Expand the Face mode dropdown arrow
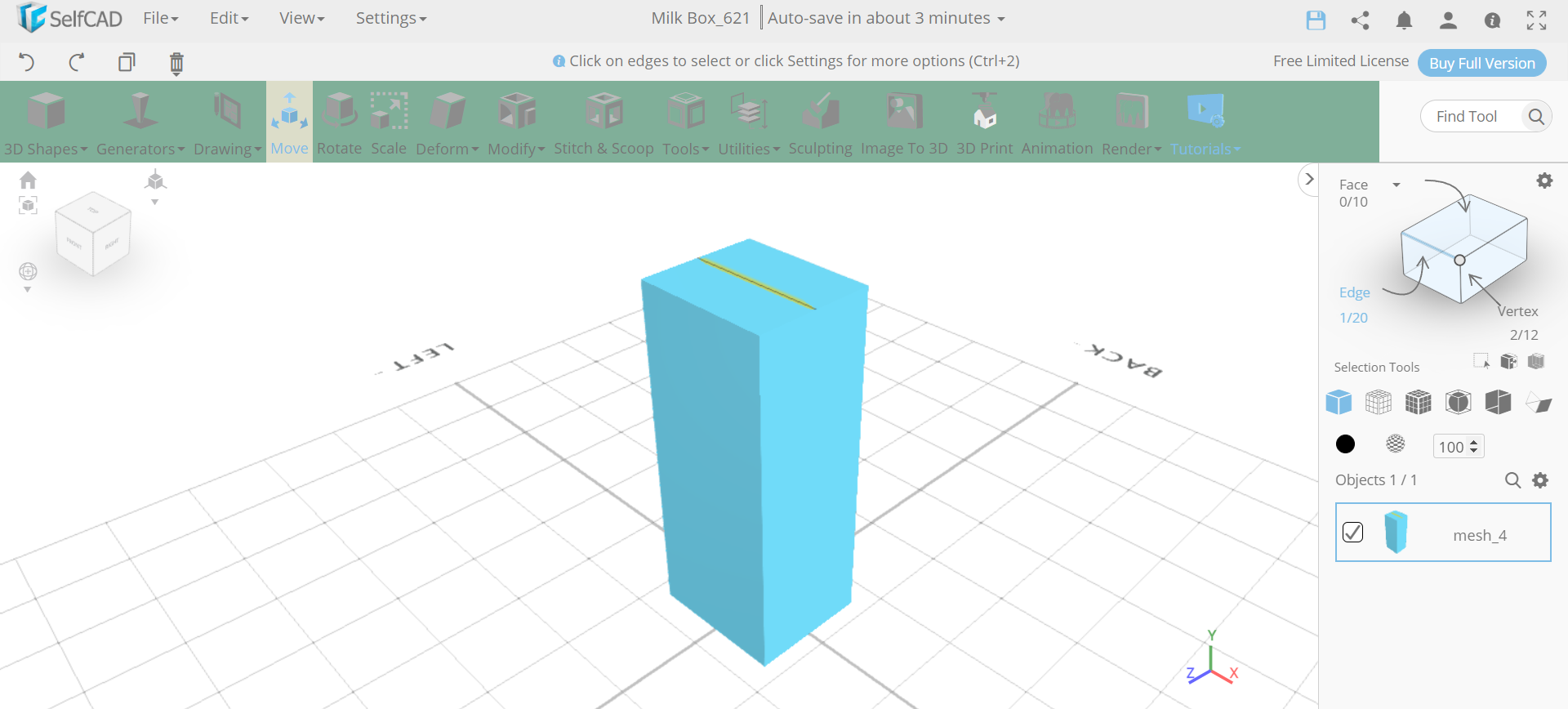The height and width of the screenshot is (709, 1568). point(1396,185)
